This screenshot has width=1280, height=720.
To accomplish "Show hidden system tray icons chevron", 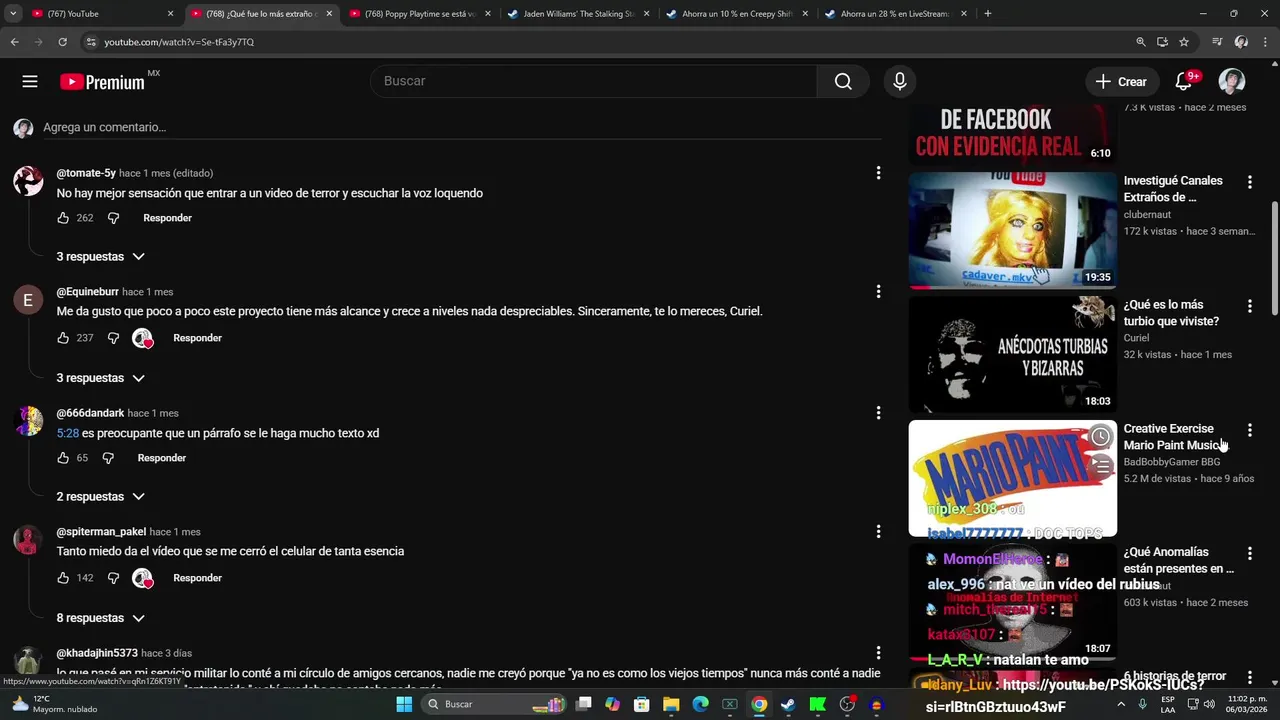I will tap(1122, 704).
